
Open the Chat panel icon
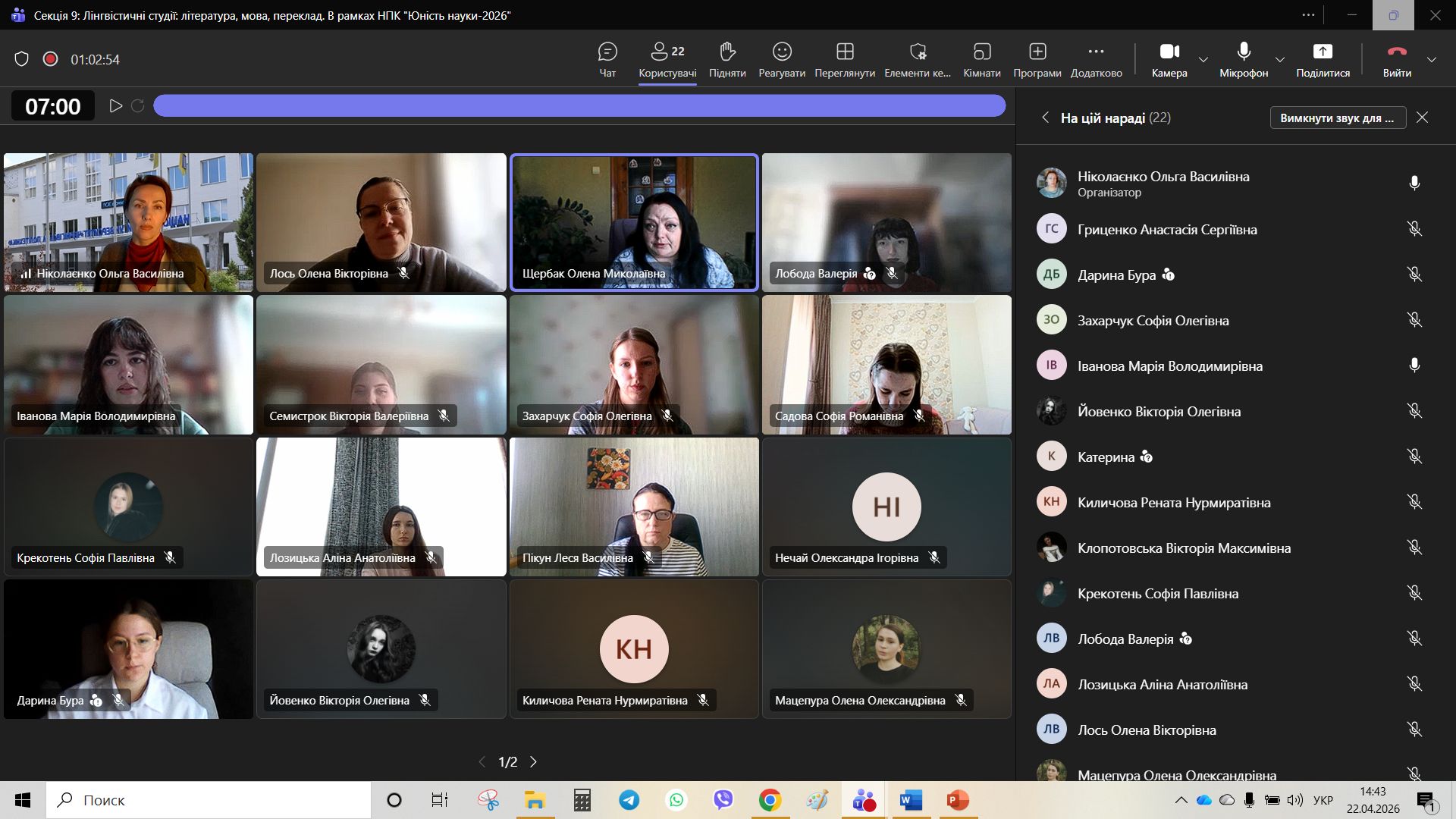607,52
